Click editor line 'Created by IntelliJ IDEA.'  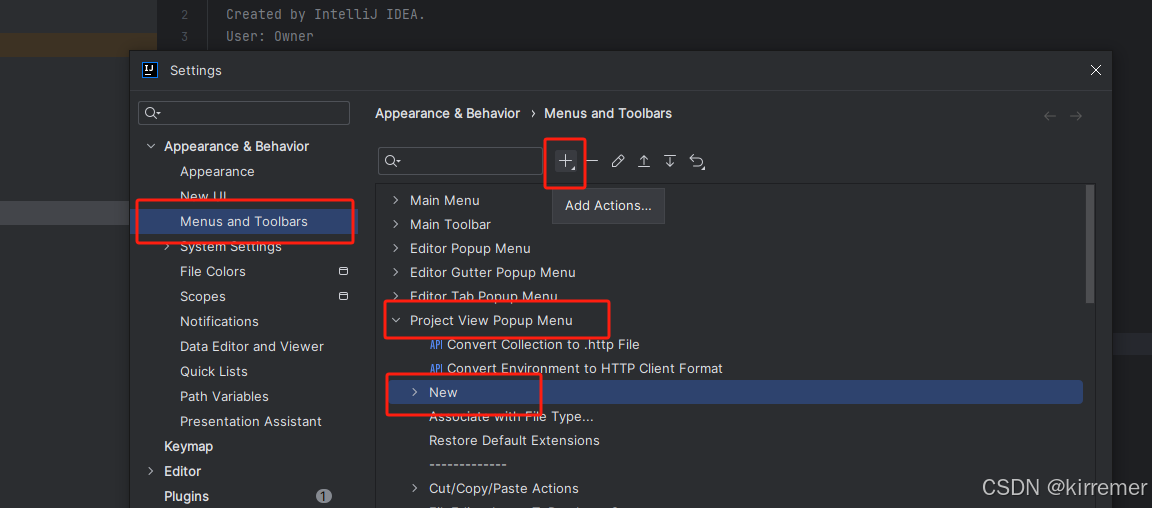[x=325, y=14]
